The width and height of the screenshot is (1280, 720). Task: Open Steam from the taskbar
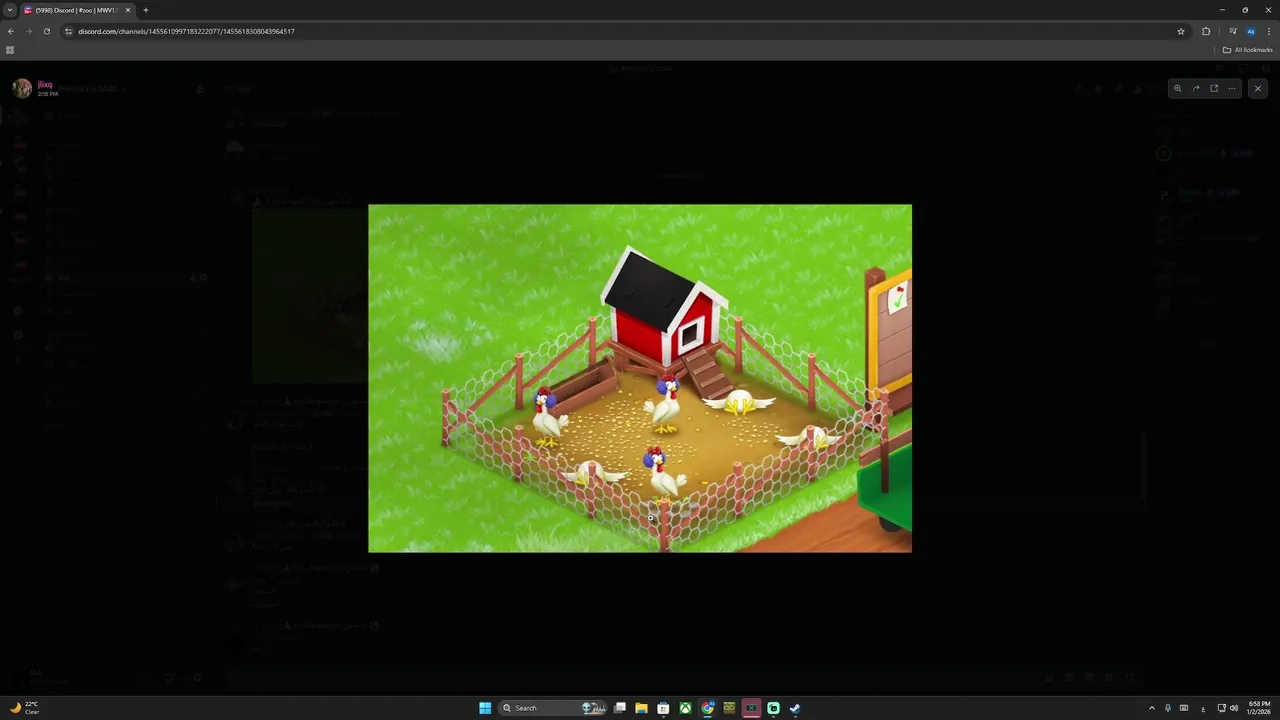795,708
